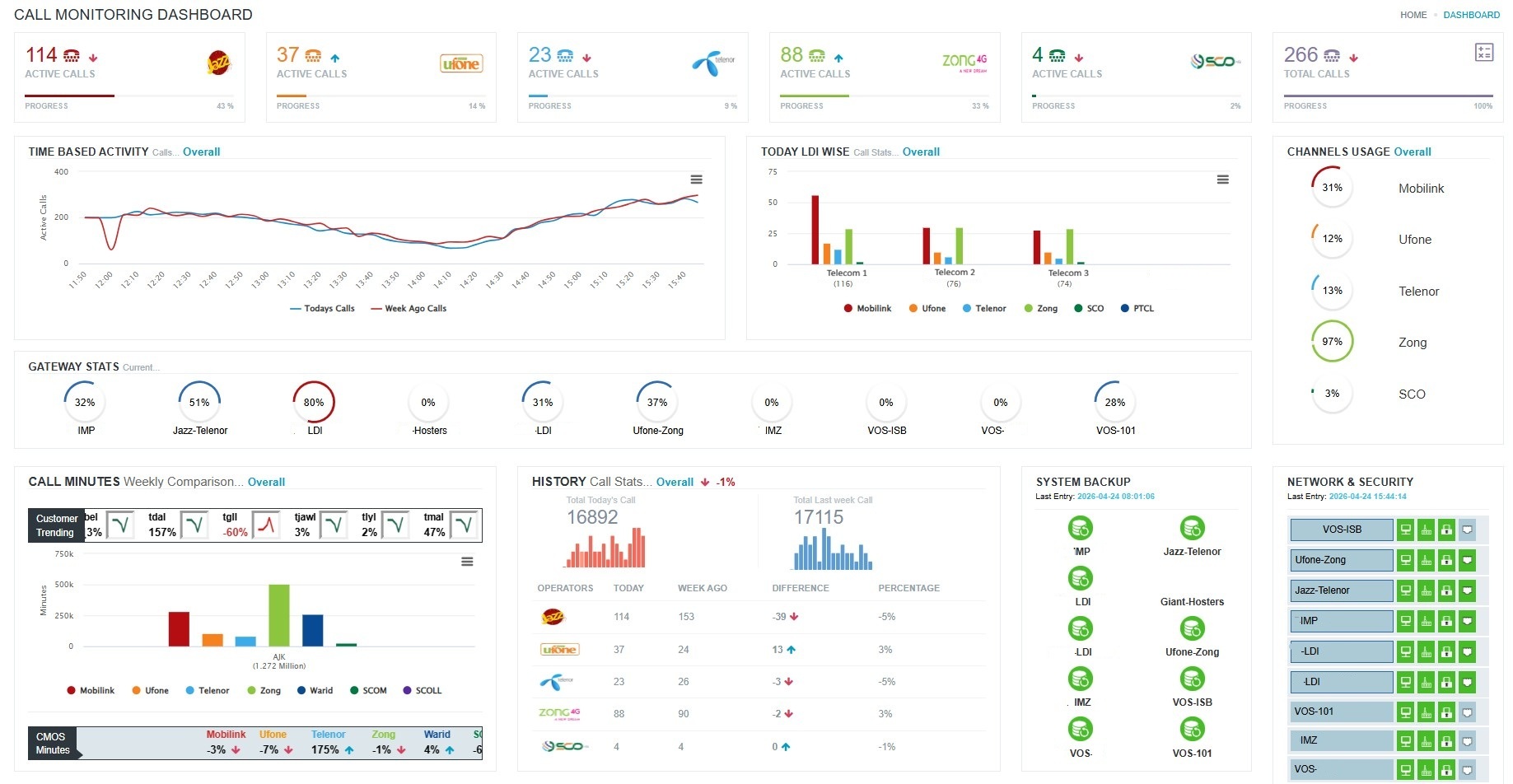Toggle Mobilink series in Today LDI Wise legend
This screenshot has width=1513, height=784.
867,309
